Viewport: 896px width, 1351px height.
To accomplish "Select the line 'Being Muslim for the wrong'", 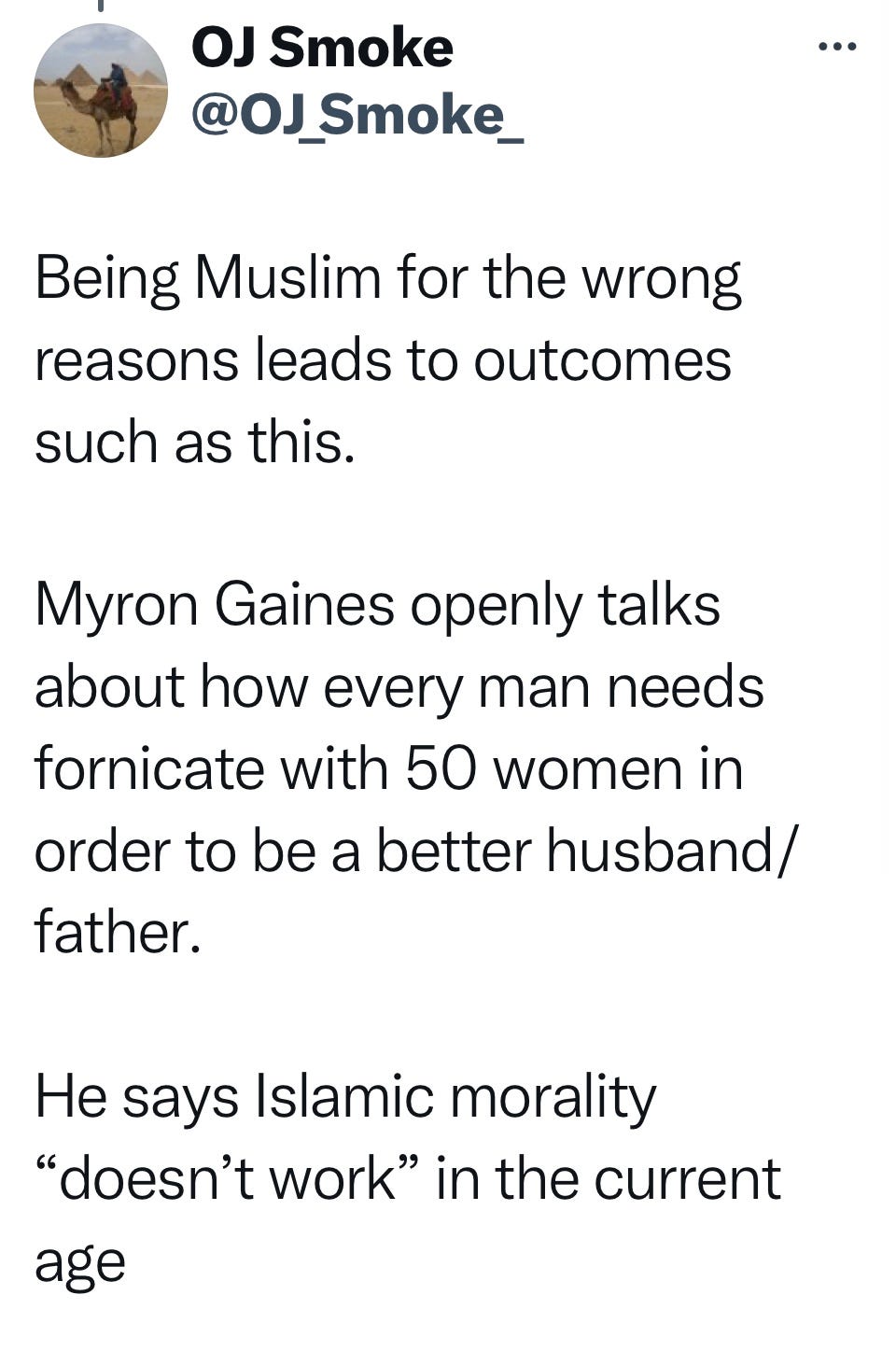I will pos(388,280).
